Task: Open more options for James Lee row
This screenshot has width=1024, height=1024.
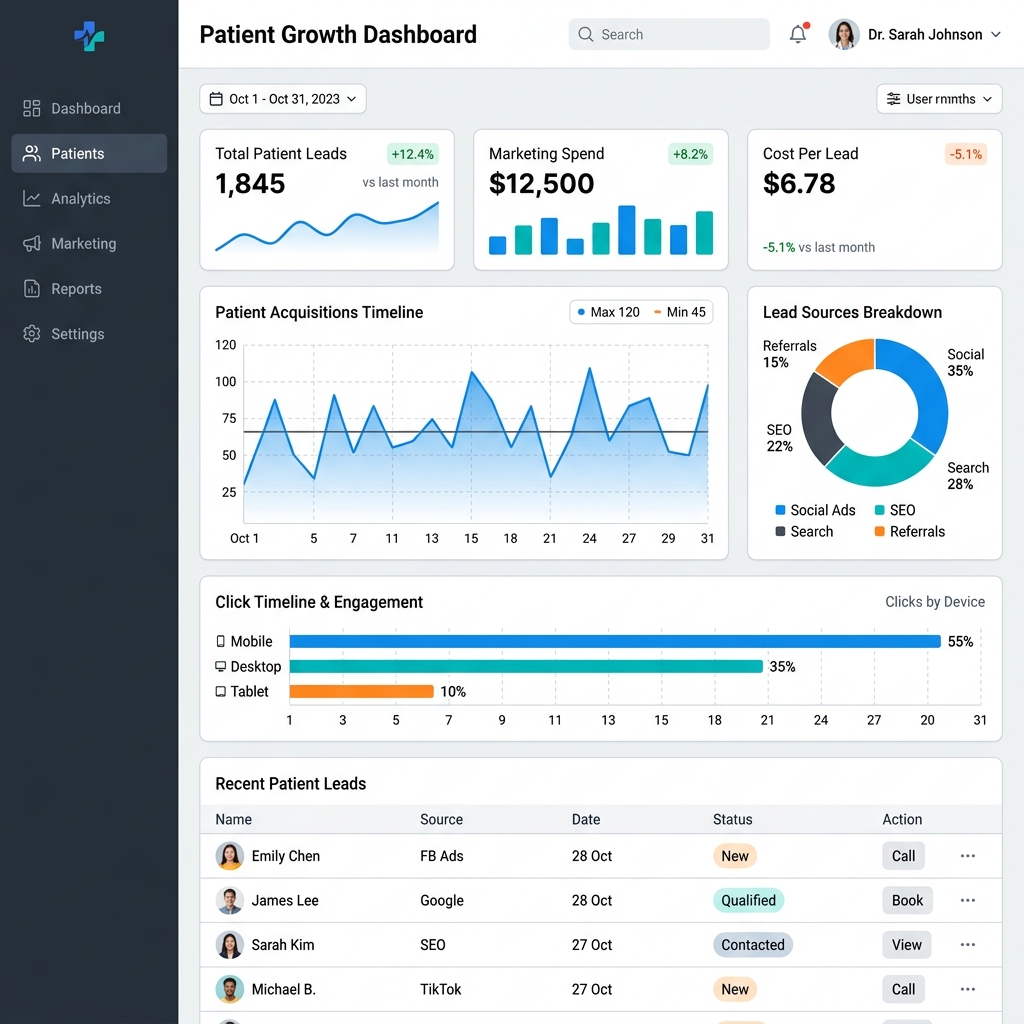Action: tap(968, 900)
